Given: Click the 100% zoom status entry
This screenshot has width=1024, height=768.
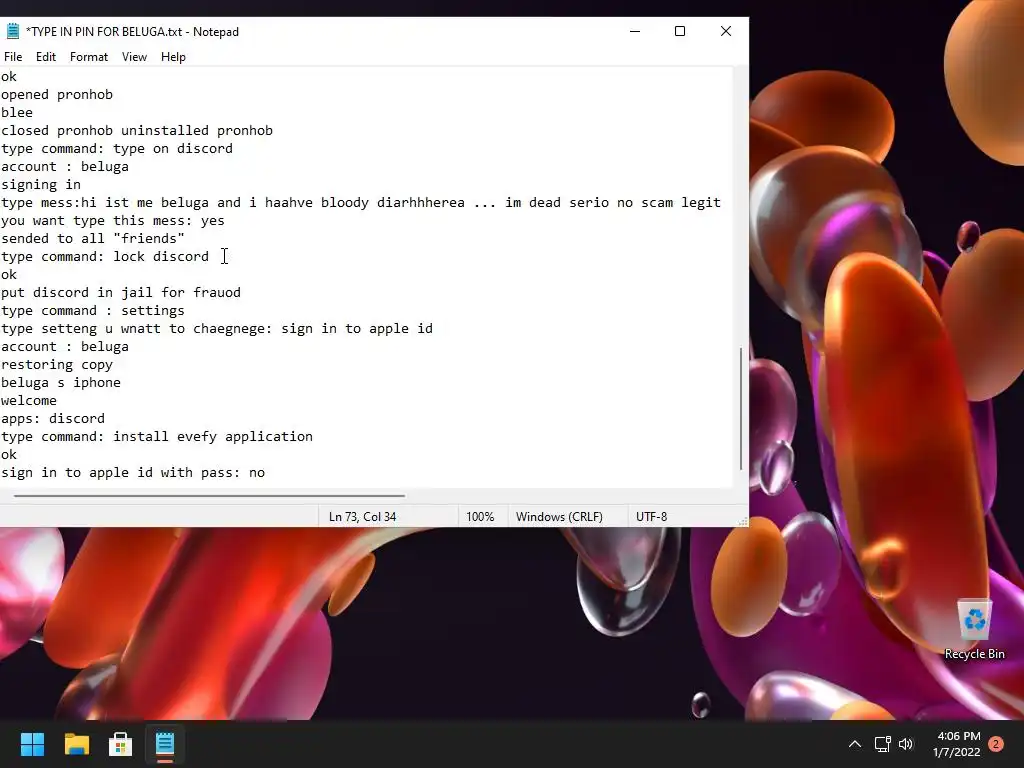Looking at the screenshot, I should (480, 517).
